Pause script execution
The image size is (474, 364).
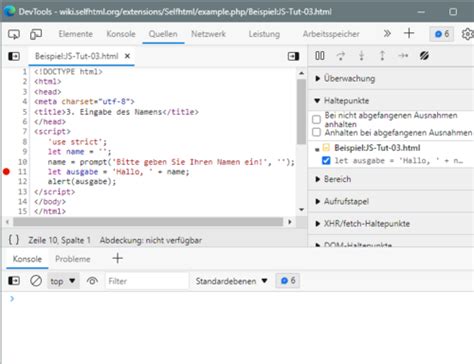(320, 56)
